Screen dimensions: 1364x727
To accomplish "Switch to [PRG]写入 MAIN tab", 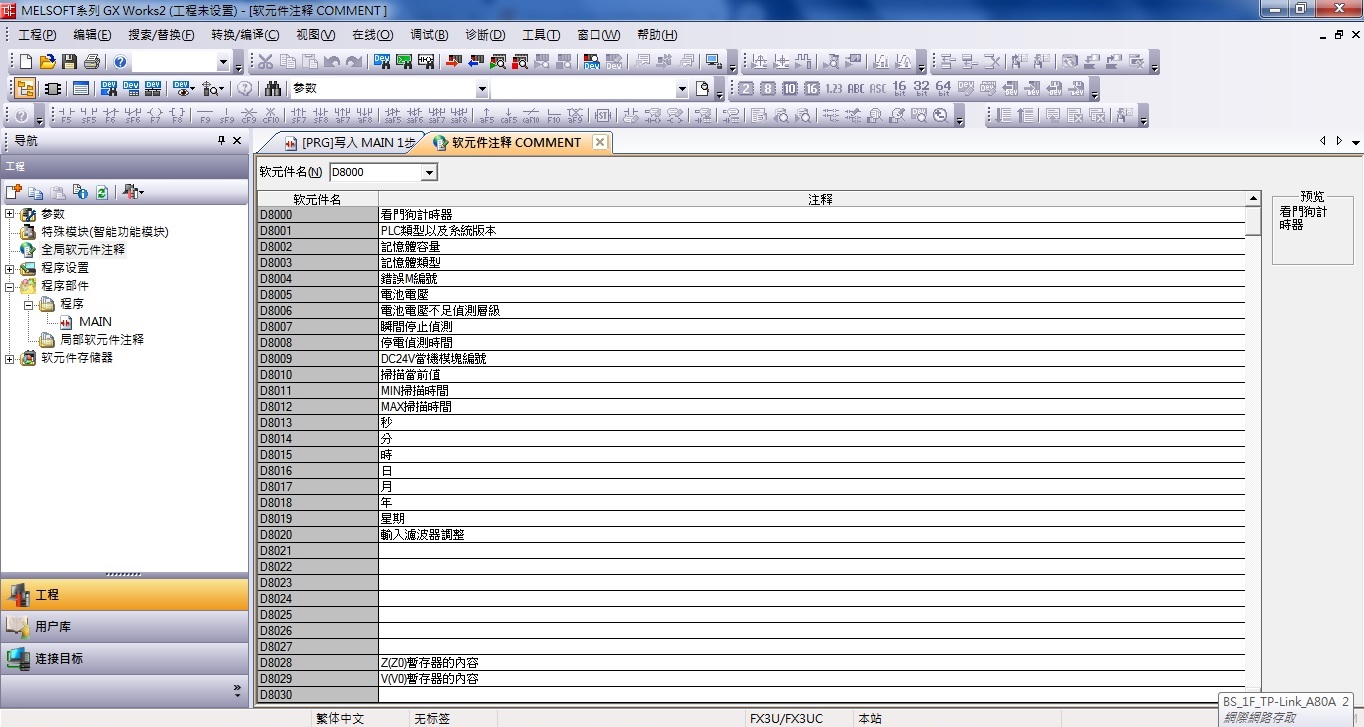I will 350,143.
